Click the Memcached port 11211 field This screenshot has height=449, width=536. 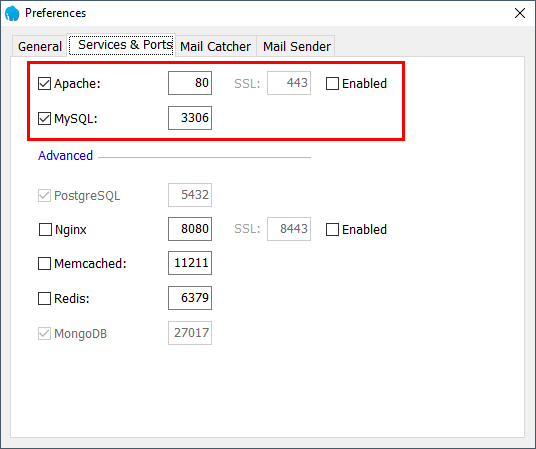click(190, 263)
